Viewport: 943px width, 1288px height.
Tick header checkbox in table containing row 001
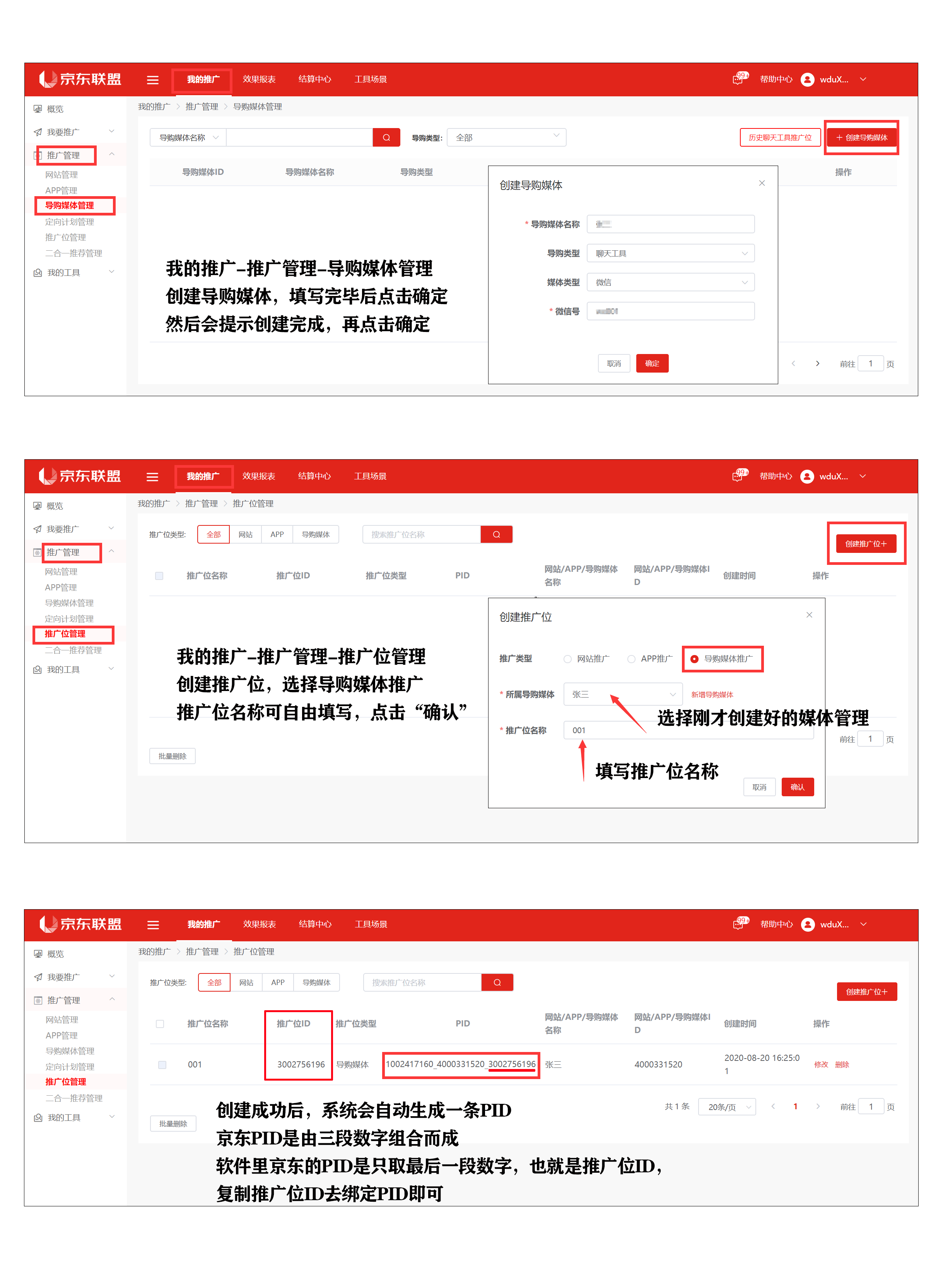click(160, 1024)
